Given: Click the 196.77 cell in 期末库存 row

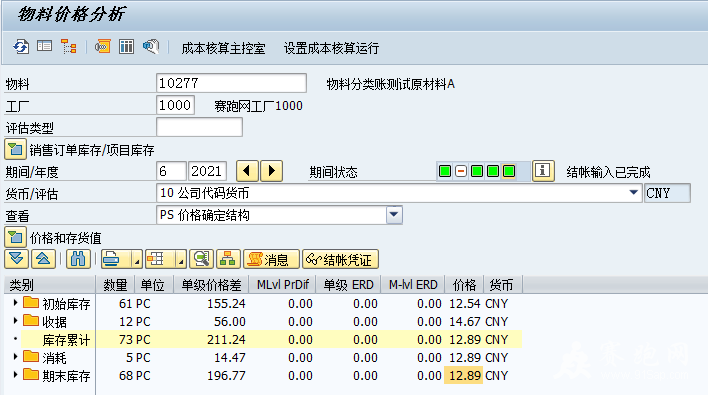Looking at the screenshot, I should (226, 376).
